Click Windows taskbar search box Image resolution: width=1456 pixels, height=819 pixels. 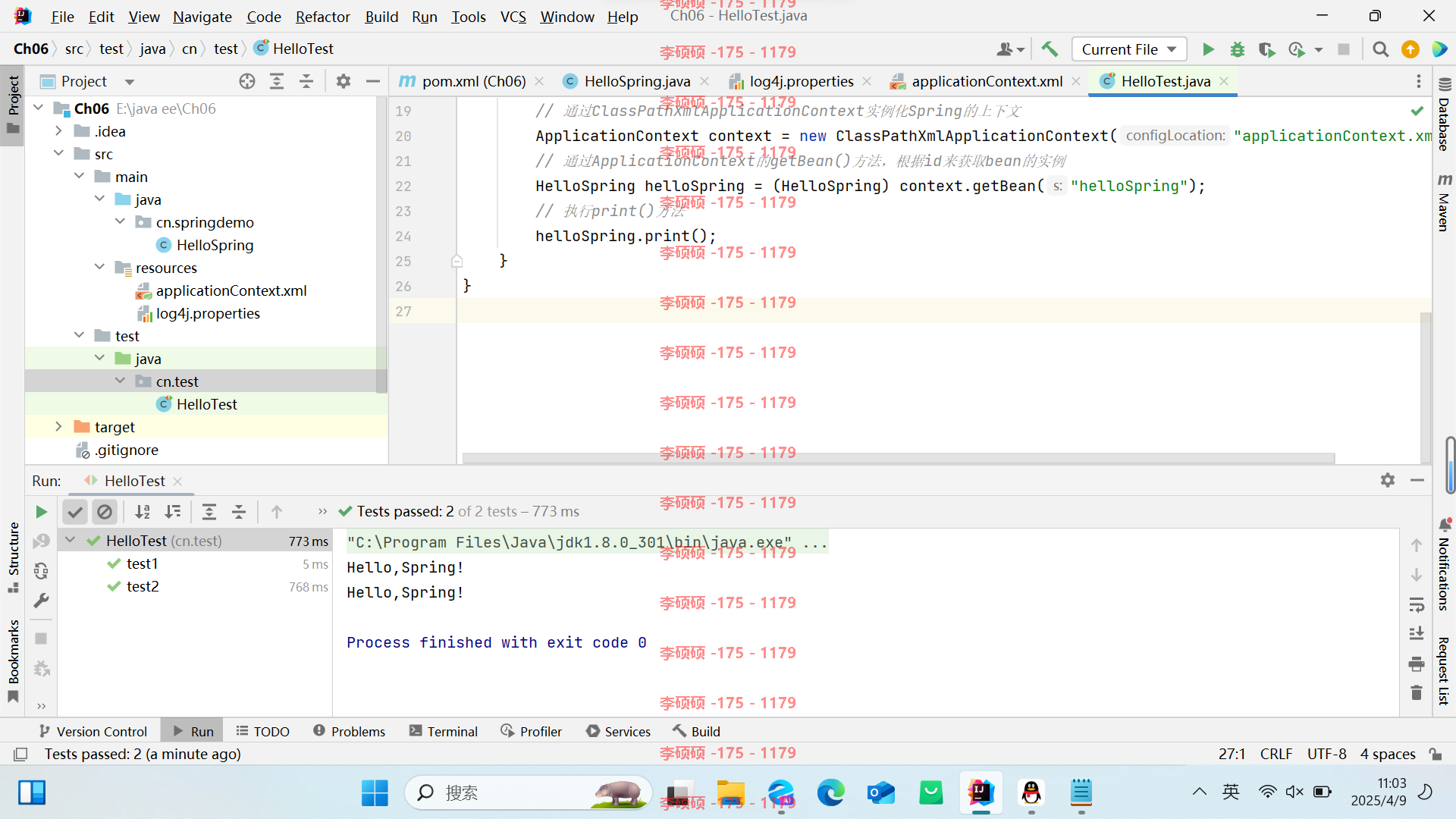point(529,793)
